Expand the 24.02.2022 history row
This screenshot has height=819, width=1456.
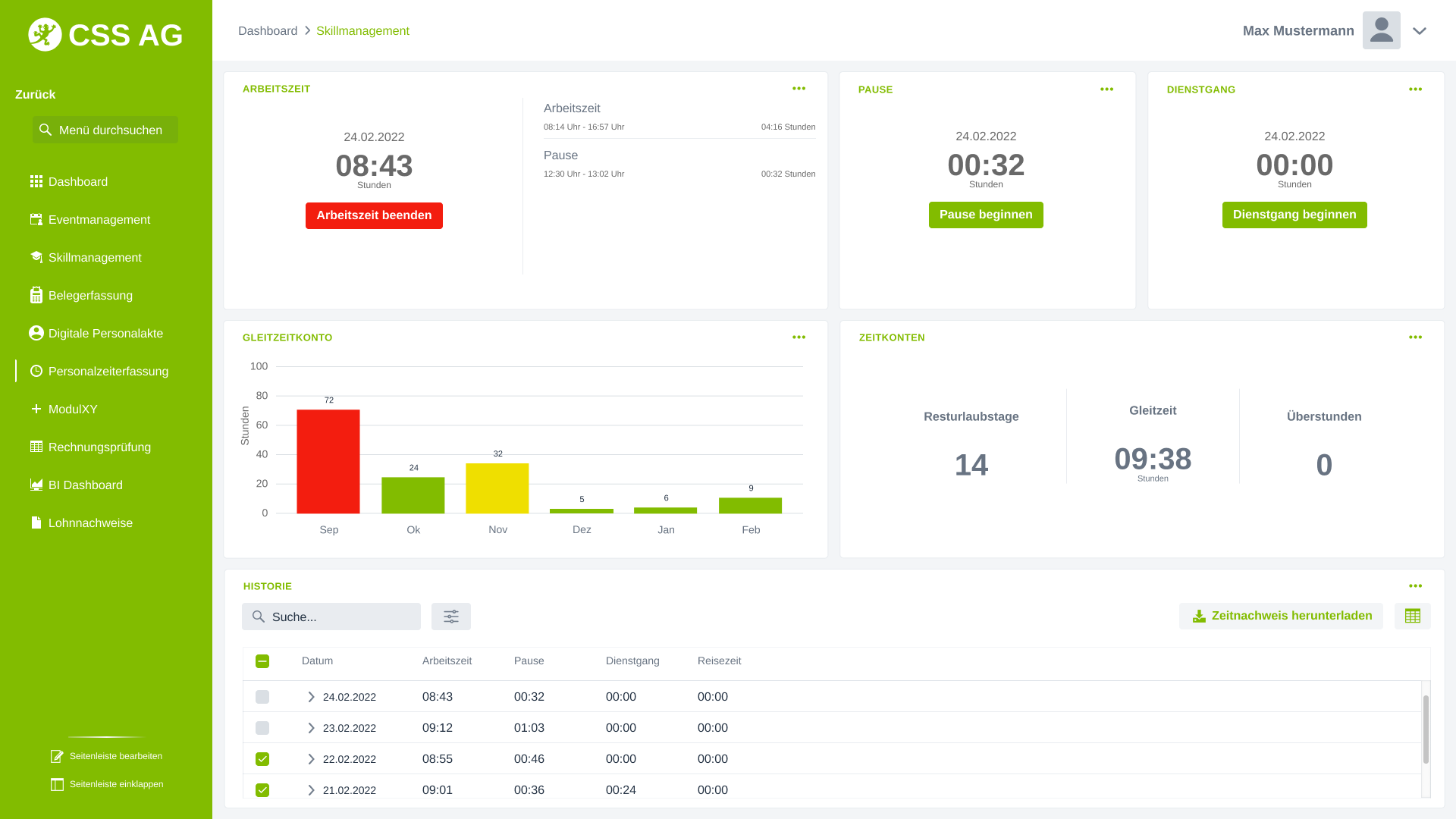pyautogui.click(x=311, y=697)
